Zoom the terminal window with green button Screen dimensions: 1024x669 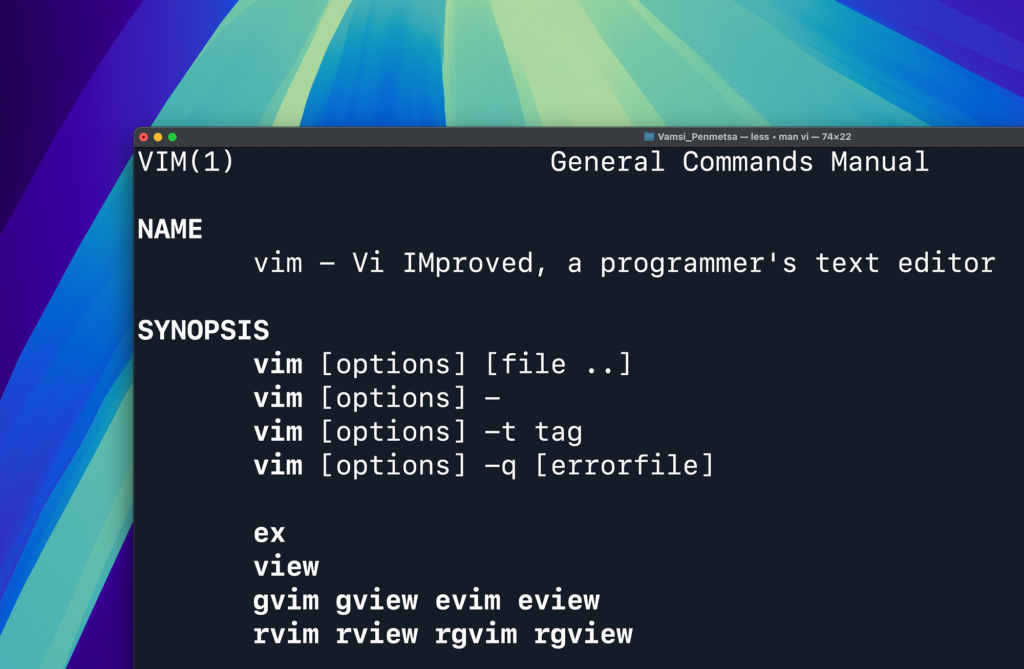172,137
